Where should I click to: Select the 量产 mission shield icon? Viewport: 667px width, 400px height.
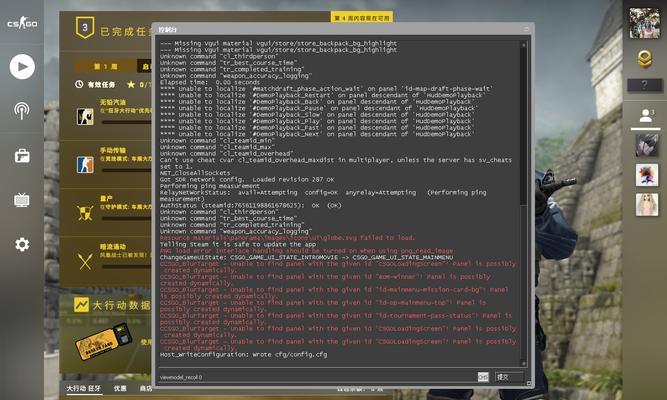coord(85,213)
